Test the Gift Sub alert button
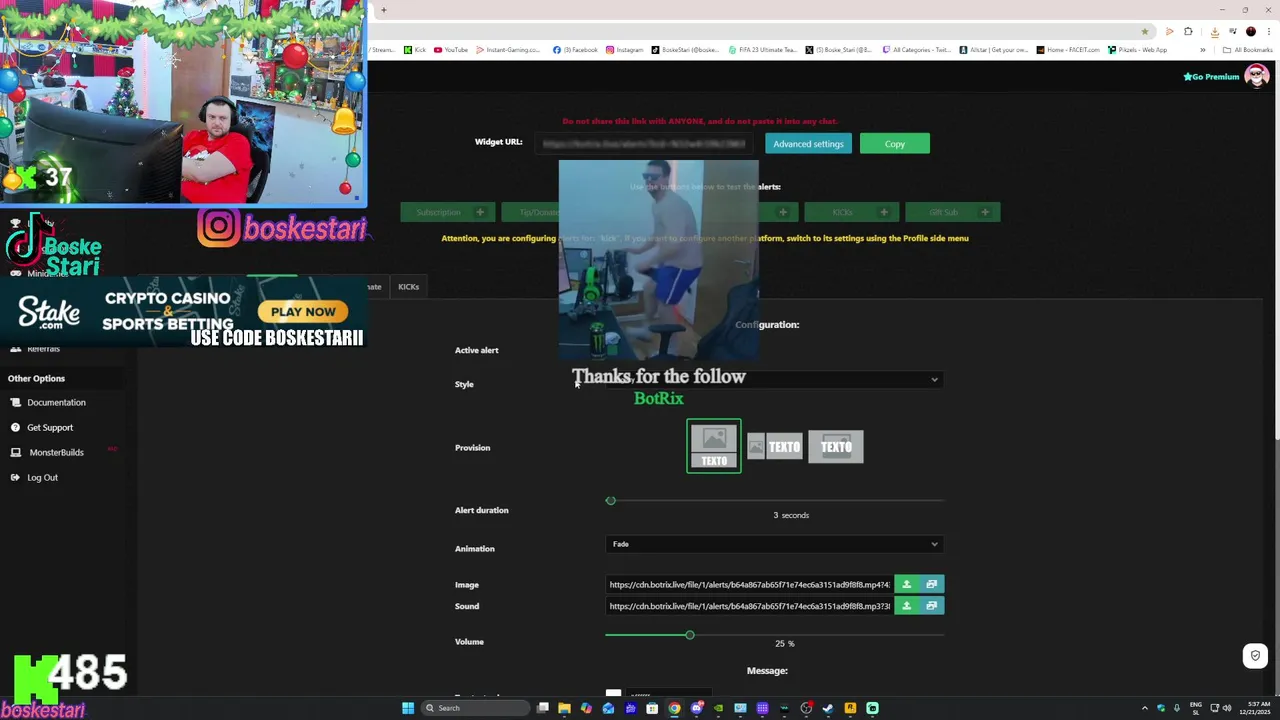This screenshot has width=1280, height=720. tap(953, 212)
